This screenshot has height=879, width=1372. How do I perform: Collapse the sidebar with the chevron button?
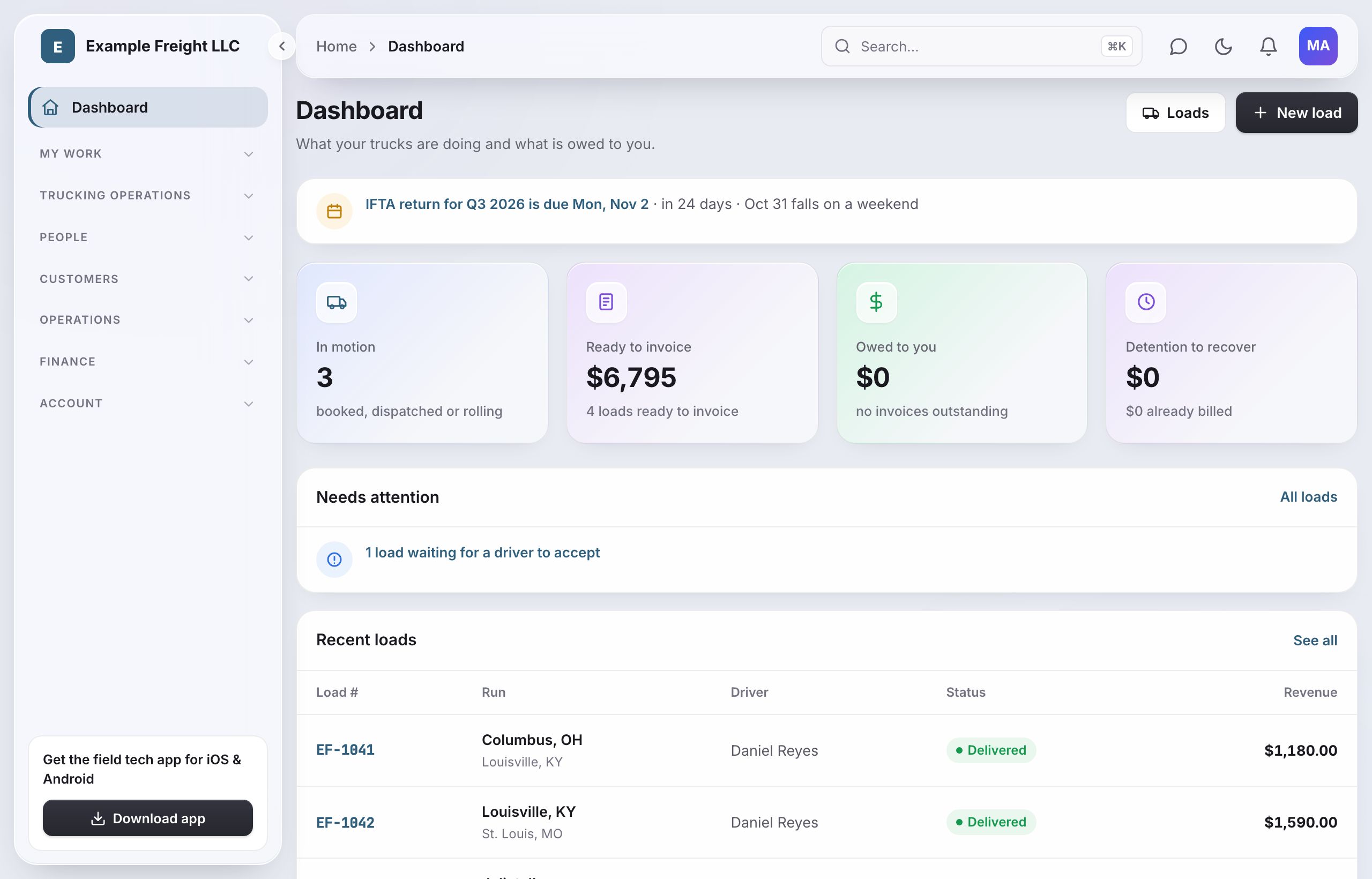coord(282,46)
